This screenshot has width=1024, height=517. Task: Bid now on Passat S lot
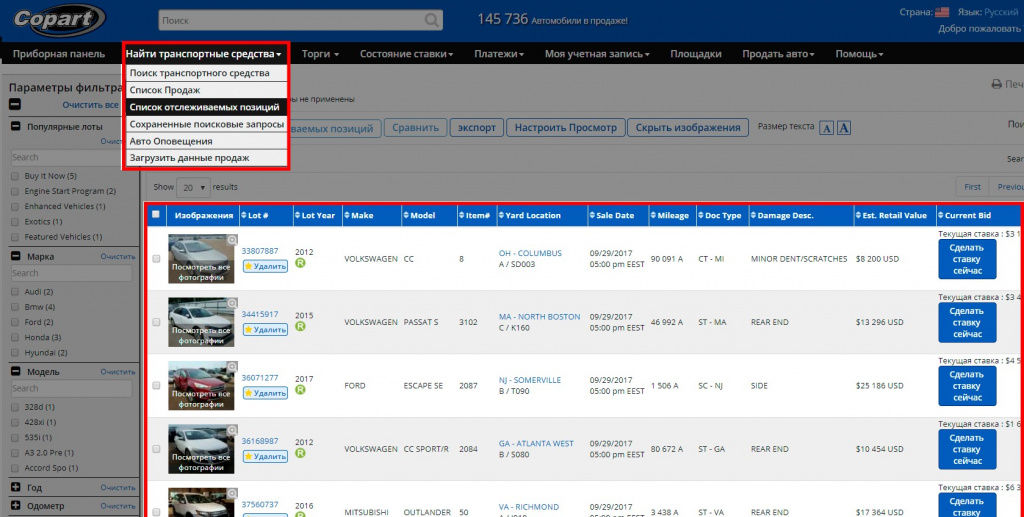967,322
